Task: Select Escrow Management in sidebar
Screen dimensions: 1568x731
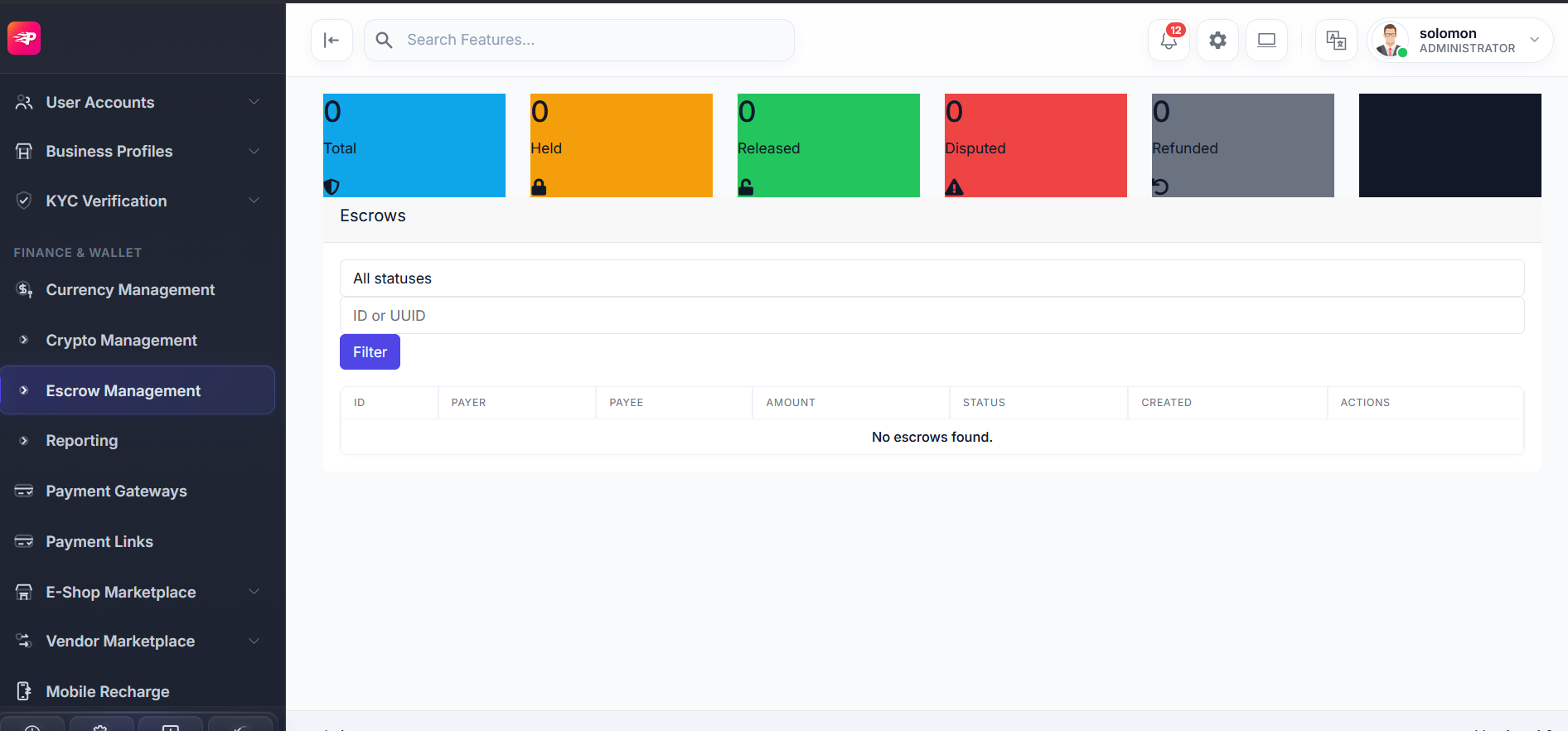Action: (138, 390)
